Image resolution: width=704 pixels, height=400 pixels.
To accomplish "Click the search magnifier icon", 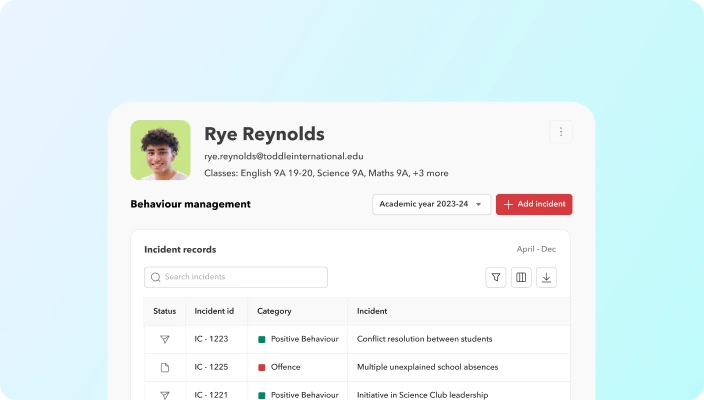I will point(155,277).
